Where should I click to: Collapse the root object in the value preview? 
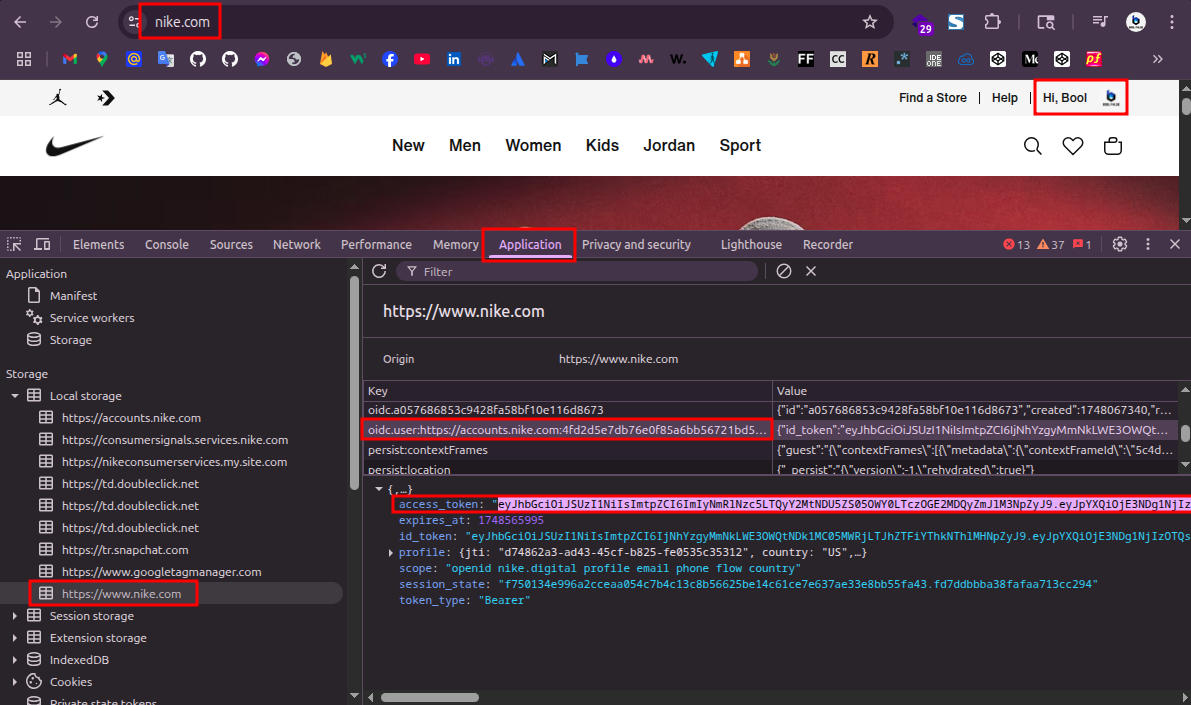(x=379, y=489)
